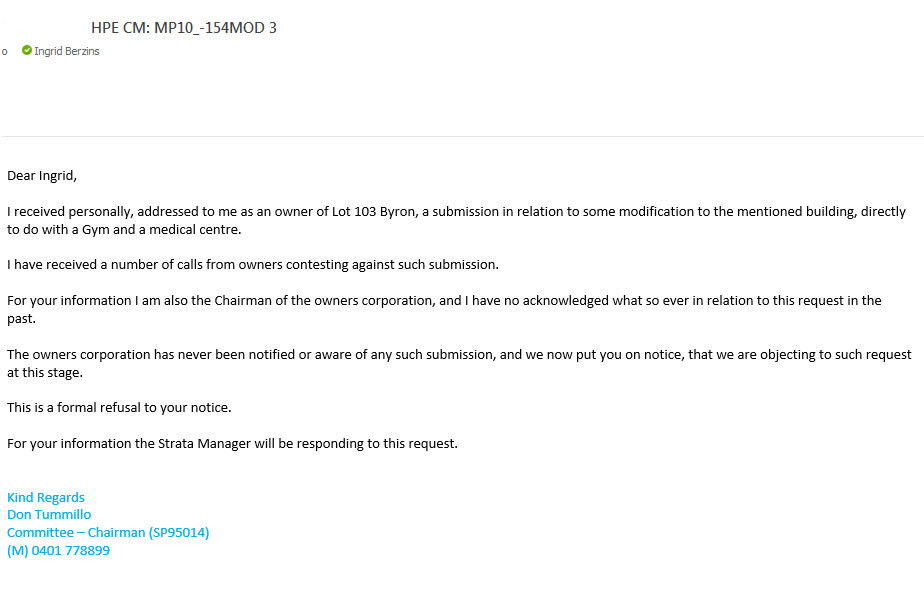The width and height of the screenshot is (924, 610).
Task: Click the phone number 0401 778899
Action: [71, 550]
